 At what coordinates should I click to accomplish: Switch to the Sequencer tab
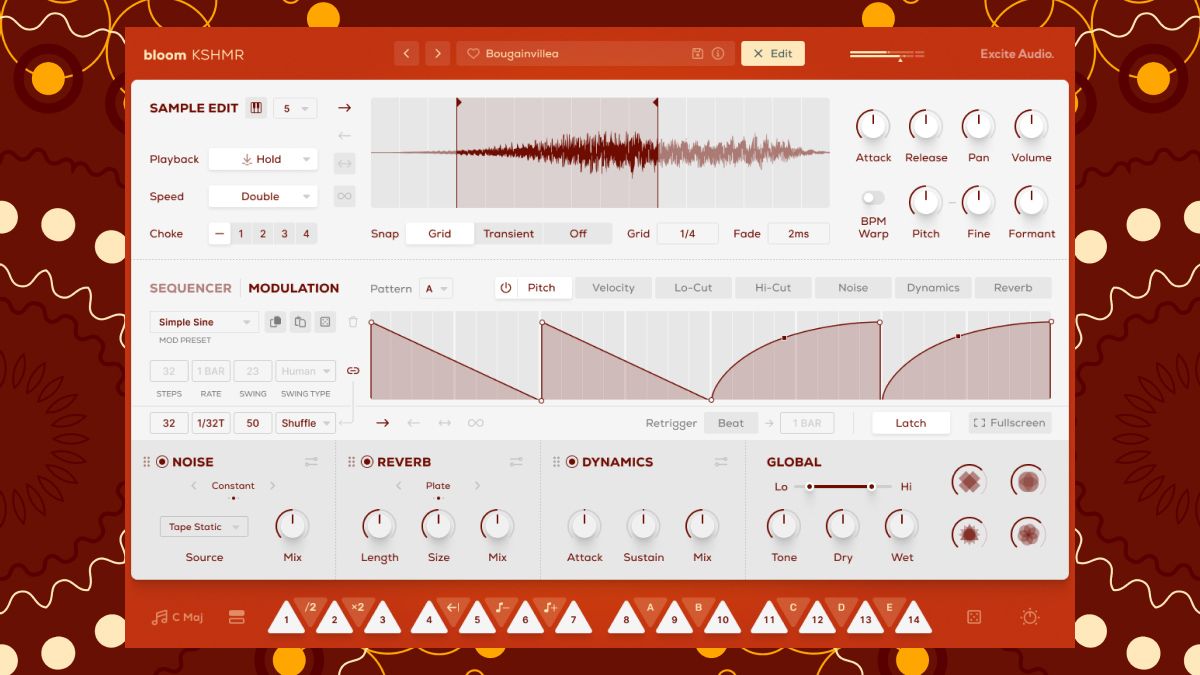[190, 288]
